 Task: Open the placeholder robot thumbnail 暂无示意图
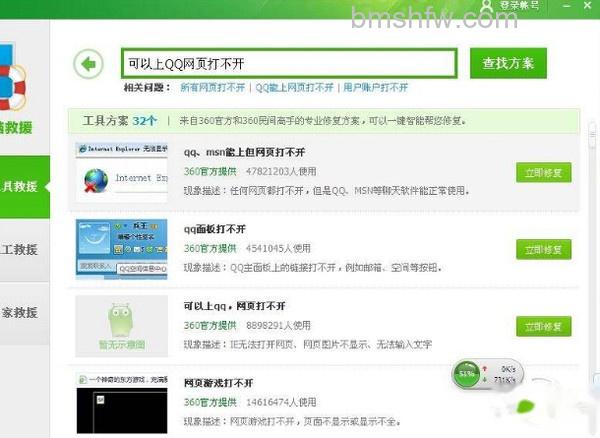tap(122, 326)
